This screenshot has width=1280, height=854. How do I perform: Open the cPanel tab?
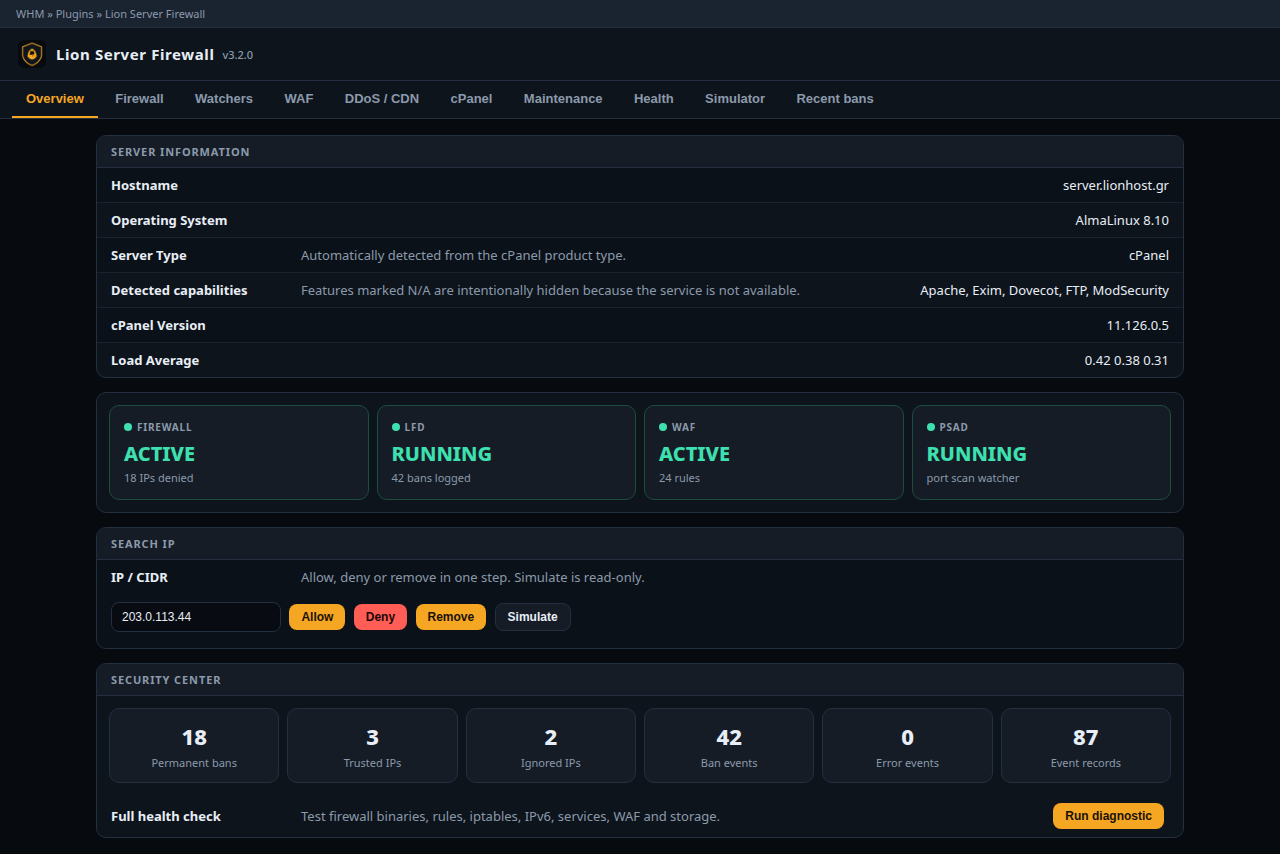471,99
